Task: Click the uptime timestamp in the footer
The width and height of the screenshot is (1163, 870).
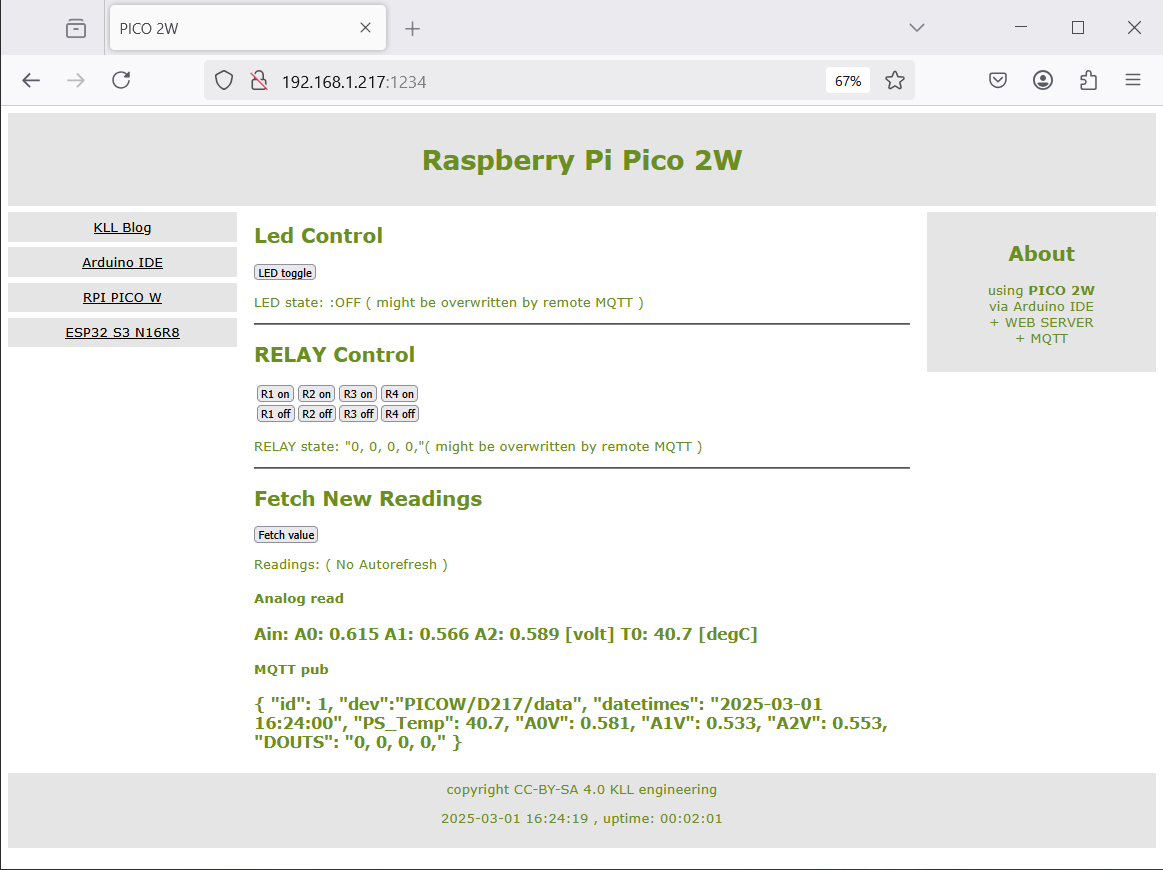Action: pyautogui.click(x=582, y=819)
